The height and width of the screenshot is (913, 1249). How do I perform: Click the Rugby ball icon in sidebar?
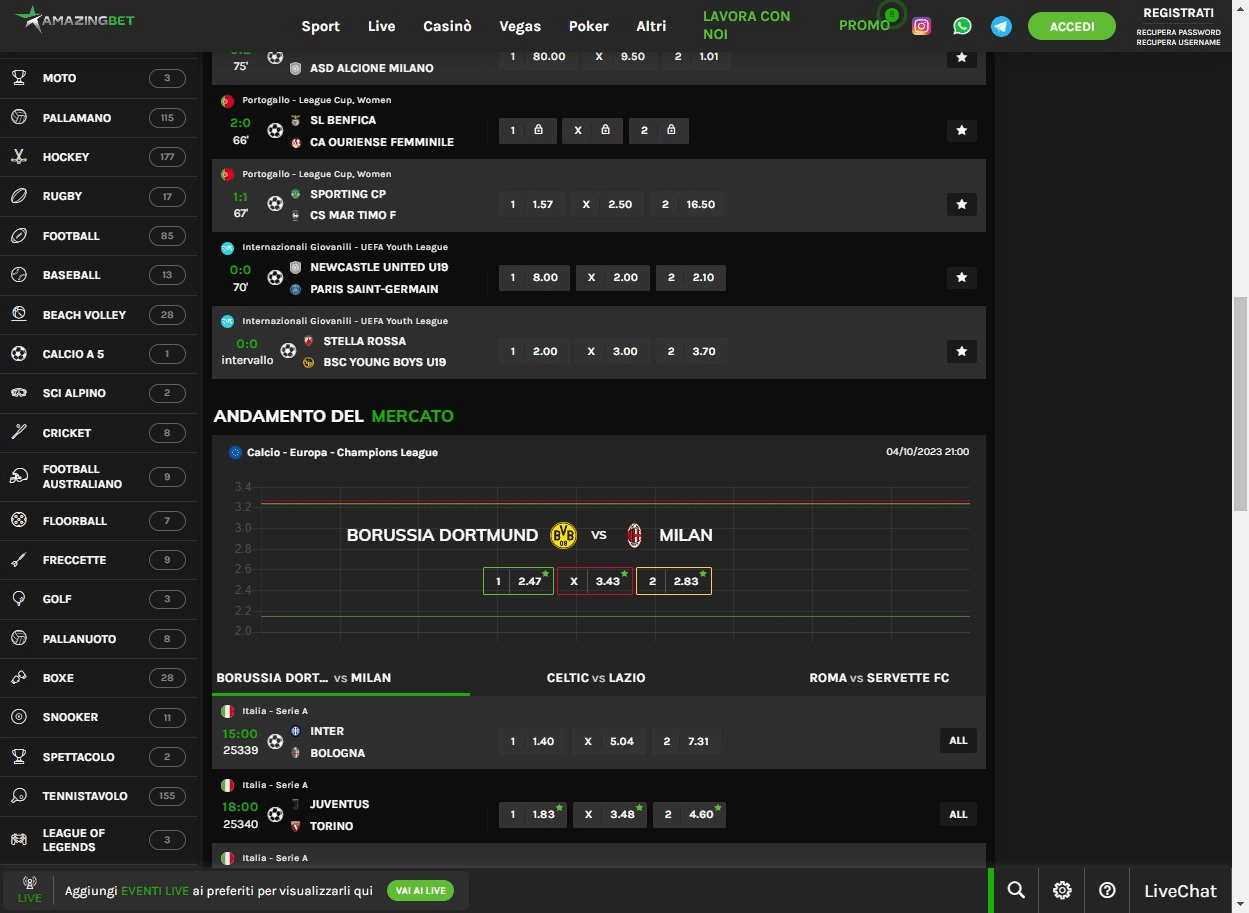click(x=19, y=196)
